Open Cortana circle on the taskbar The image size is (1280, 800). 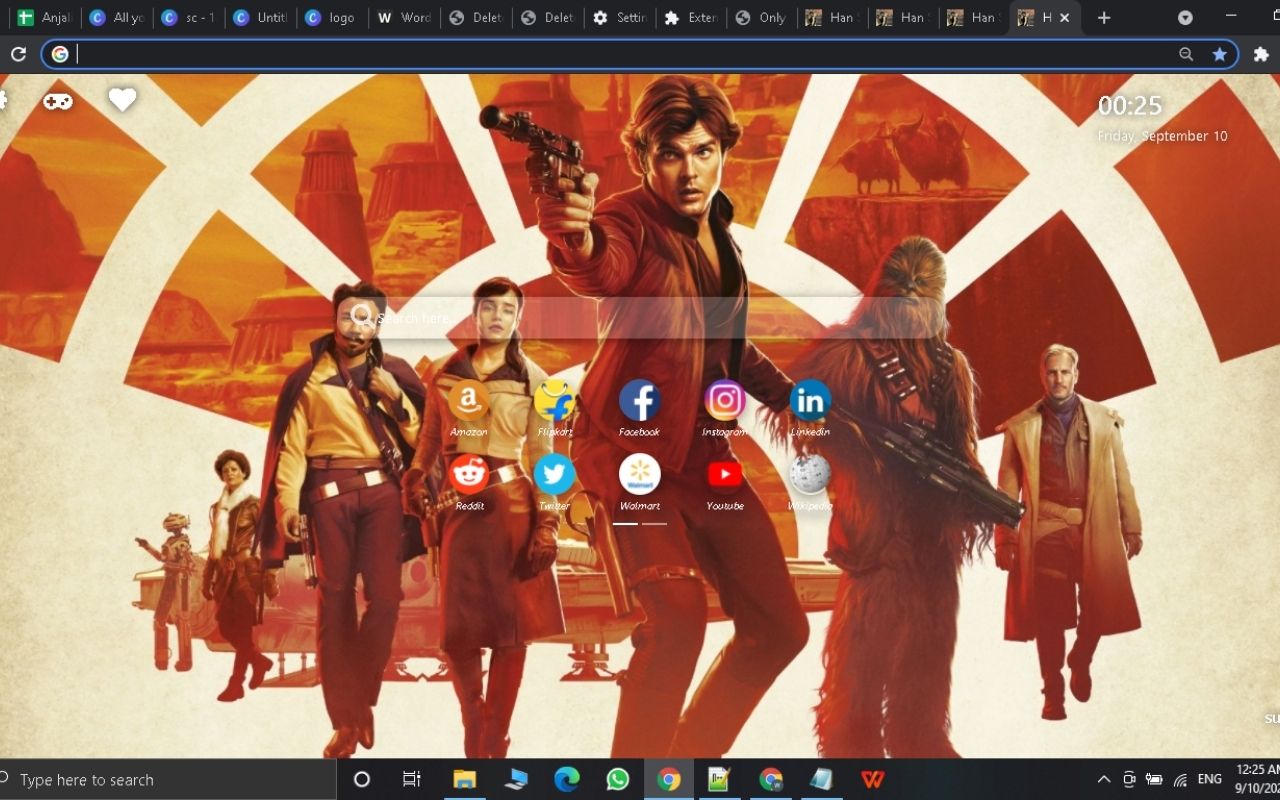click(362, 779)
